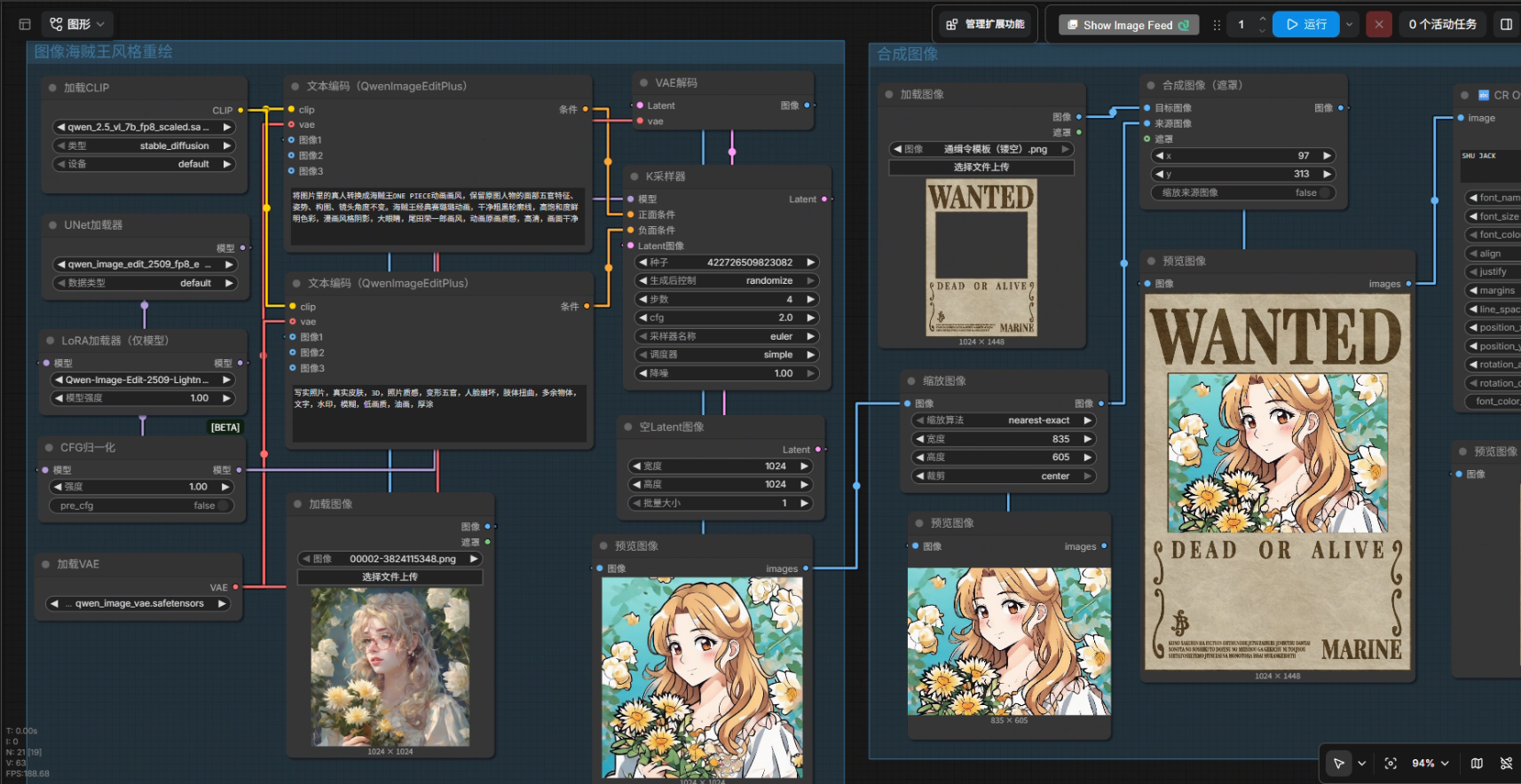
Task: Click the positive prompt text box
Action: pos(437,215)
